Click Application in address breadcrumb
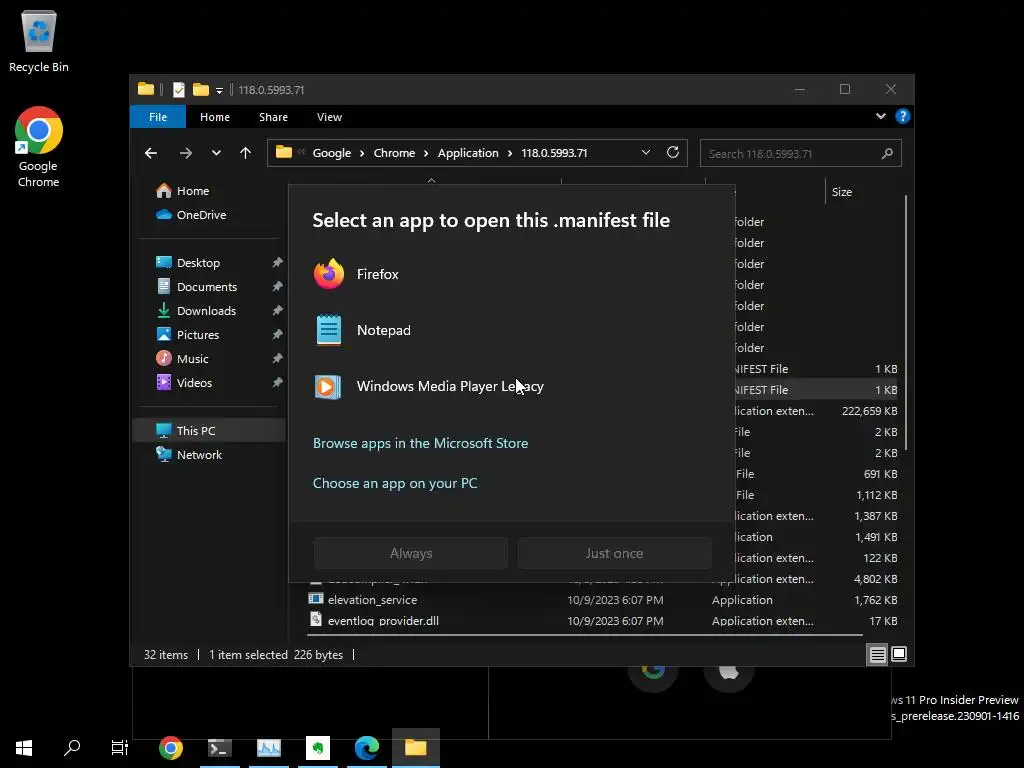The width and height of the screenshot is (1024, 768). click(x=468, y=153)
